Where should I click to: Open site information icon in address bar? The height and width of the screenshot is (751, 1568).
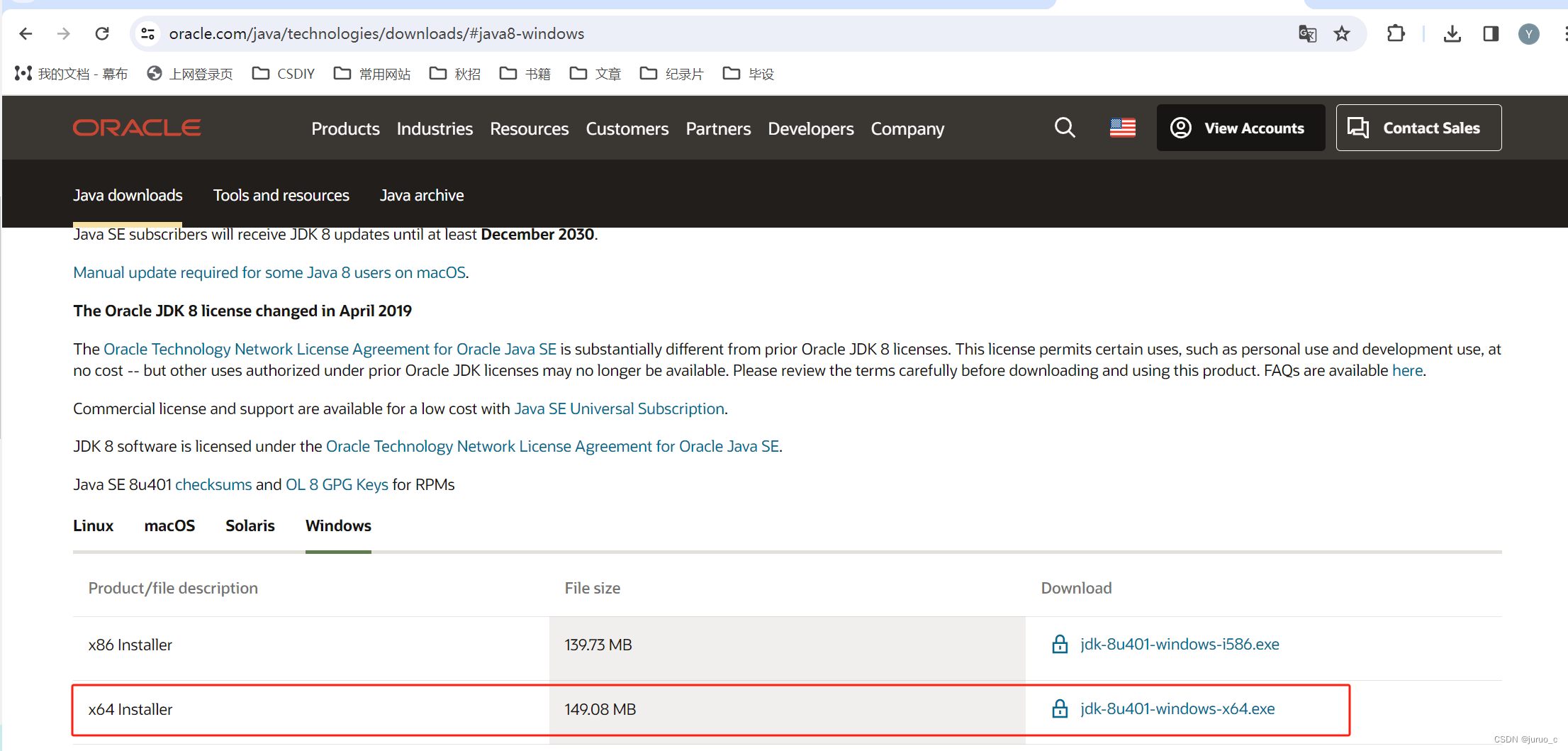click(147, 33)
